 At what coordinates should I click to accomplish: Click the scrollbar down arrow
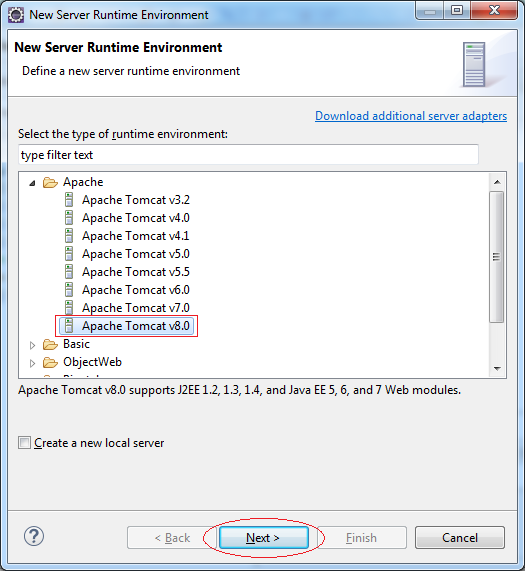pyautogui.click(x=497, y=369)
